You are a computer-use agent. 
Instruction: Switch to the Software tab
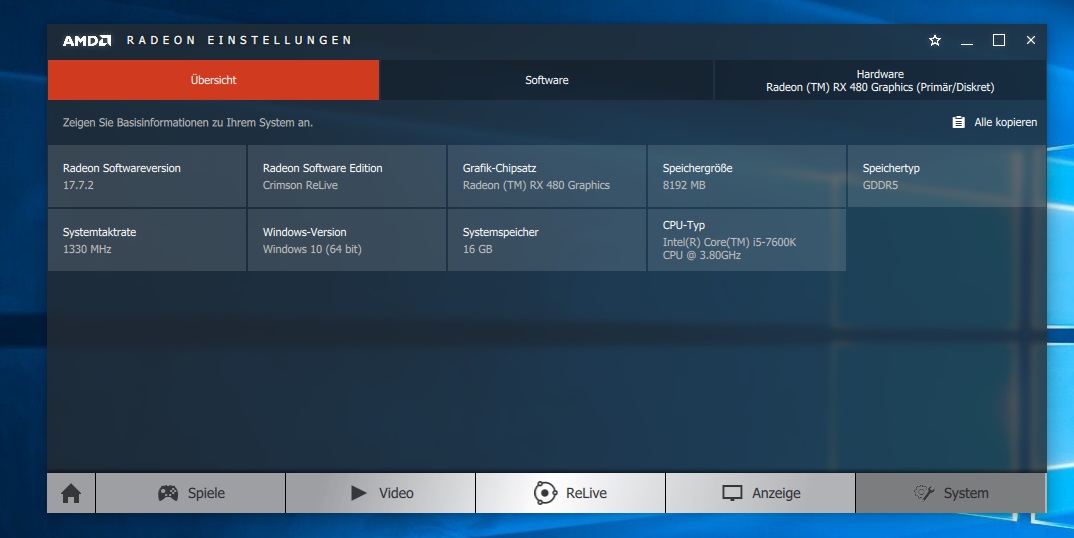pos(547,80)
